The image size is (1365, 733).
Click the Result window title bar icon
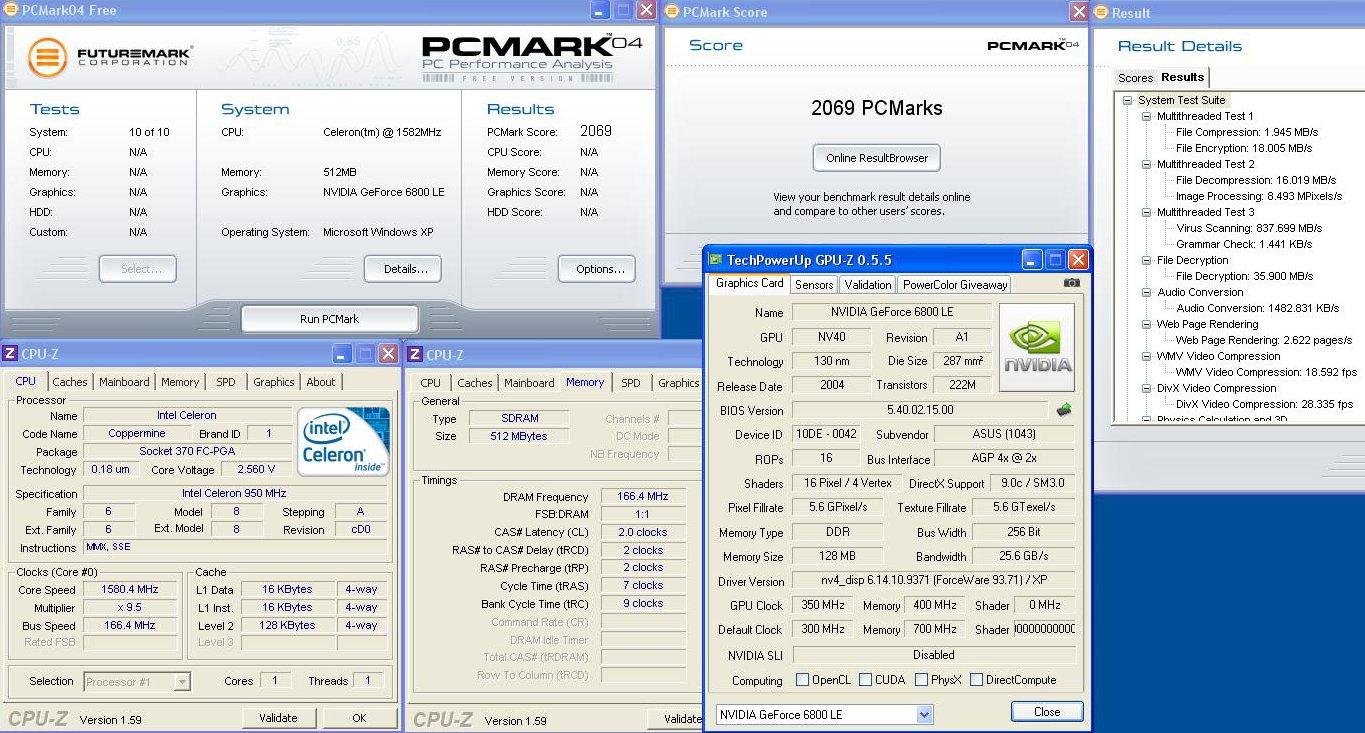click(1100, 12)
